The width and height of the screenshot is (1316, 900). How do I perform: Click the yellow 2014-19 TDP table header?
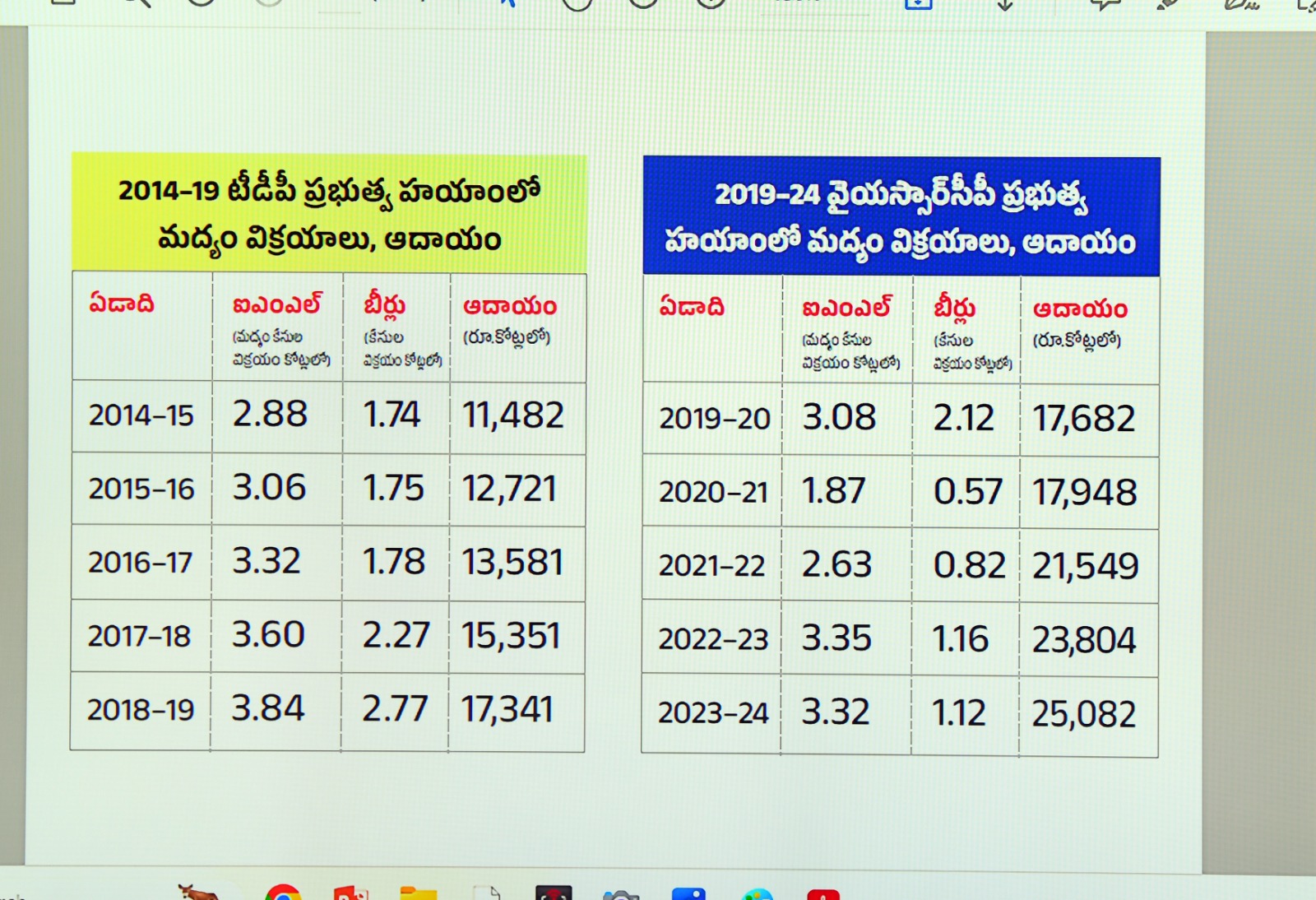tap(329, 214)
